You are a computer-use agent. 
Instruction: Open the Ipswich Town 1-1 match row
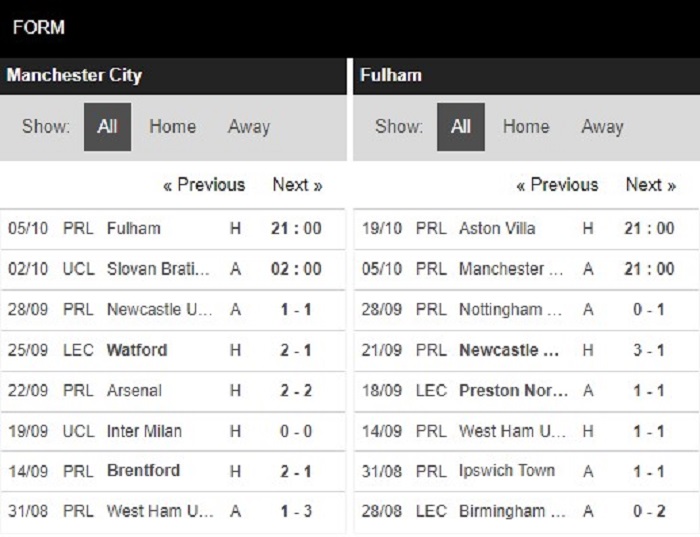pyautogui.click(x=527, y=471)
